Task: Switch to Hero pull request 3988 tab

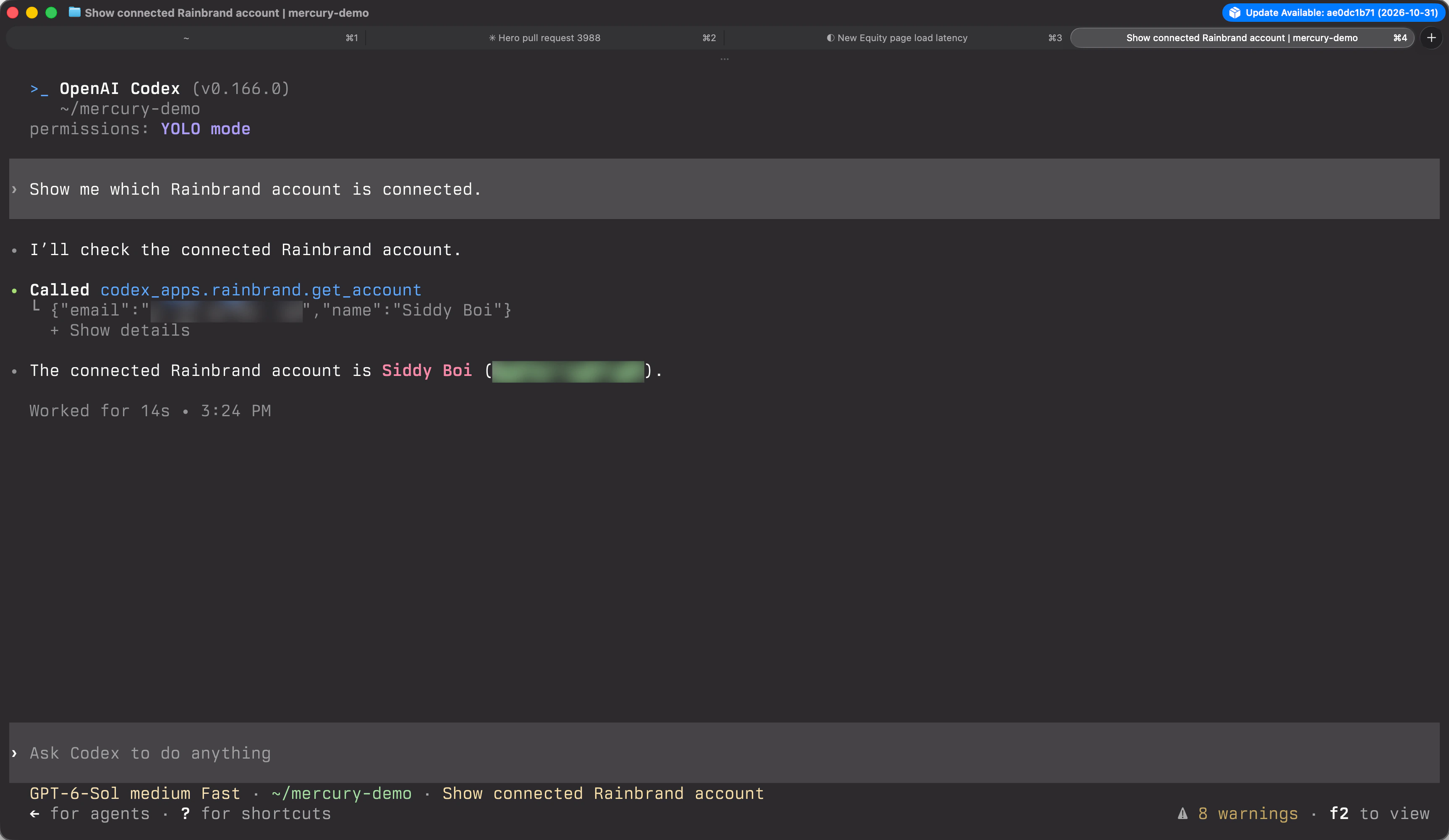Action: [x=544, y=38]
